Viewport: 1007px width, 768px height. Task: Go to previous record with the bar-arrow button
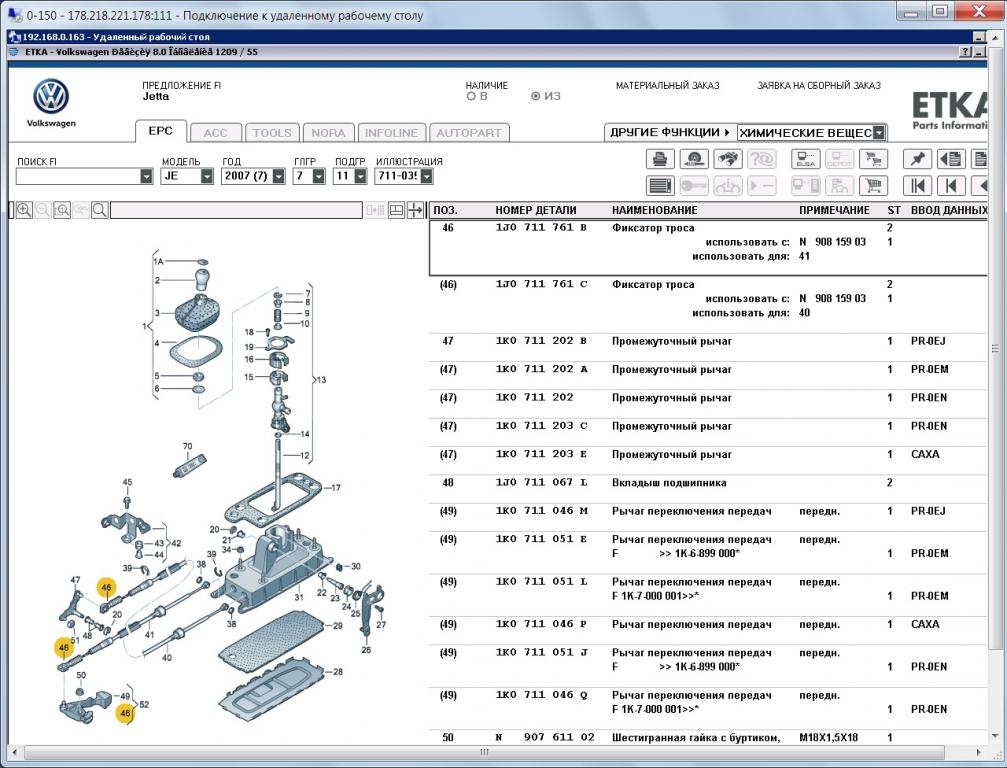click(x=951, y=186)
